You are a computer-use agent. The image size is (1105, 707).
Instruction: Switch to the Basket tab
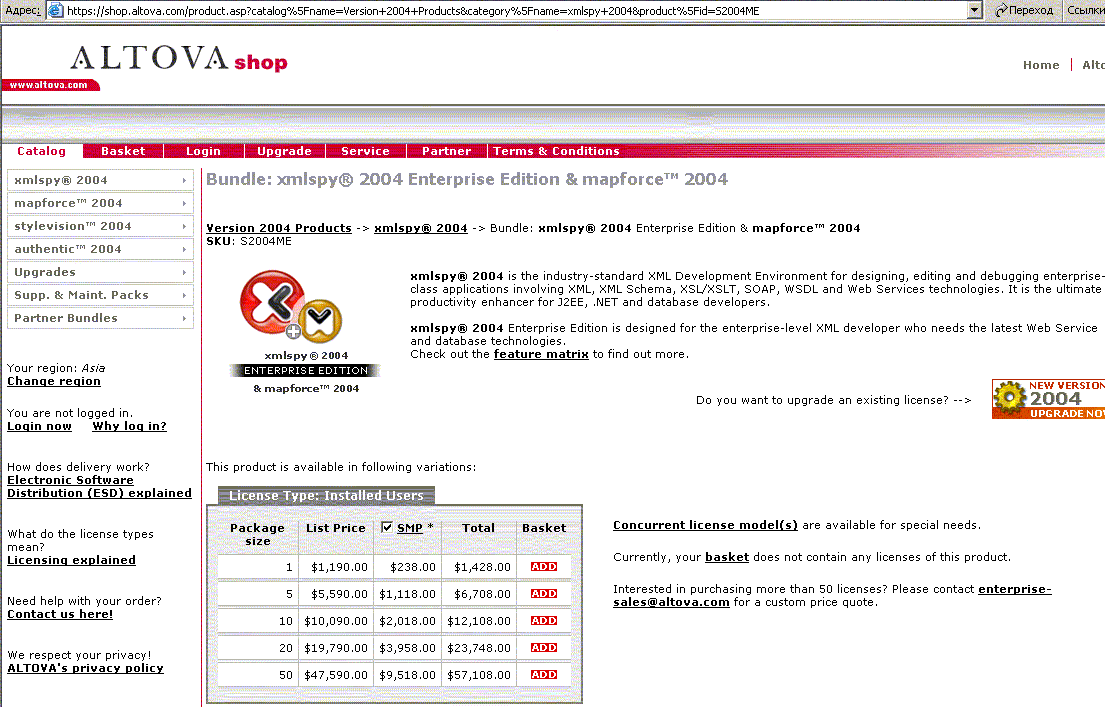click(123, 151)
